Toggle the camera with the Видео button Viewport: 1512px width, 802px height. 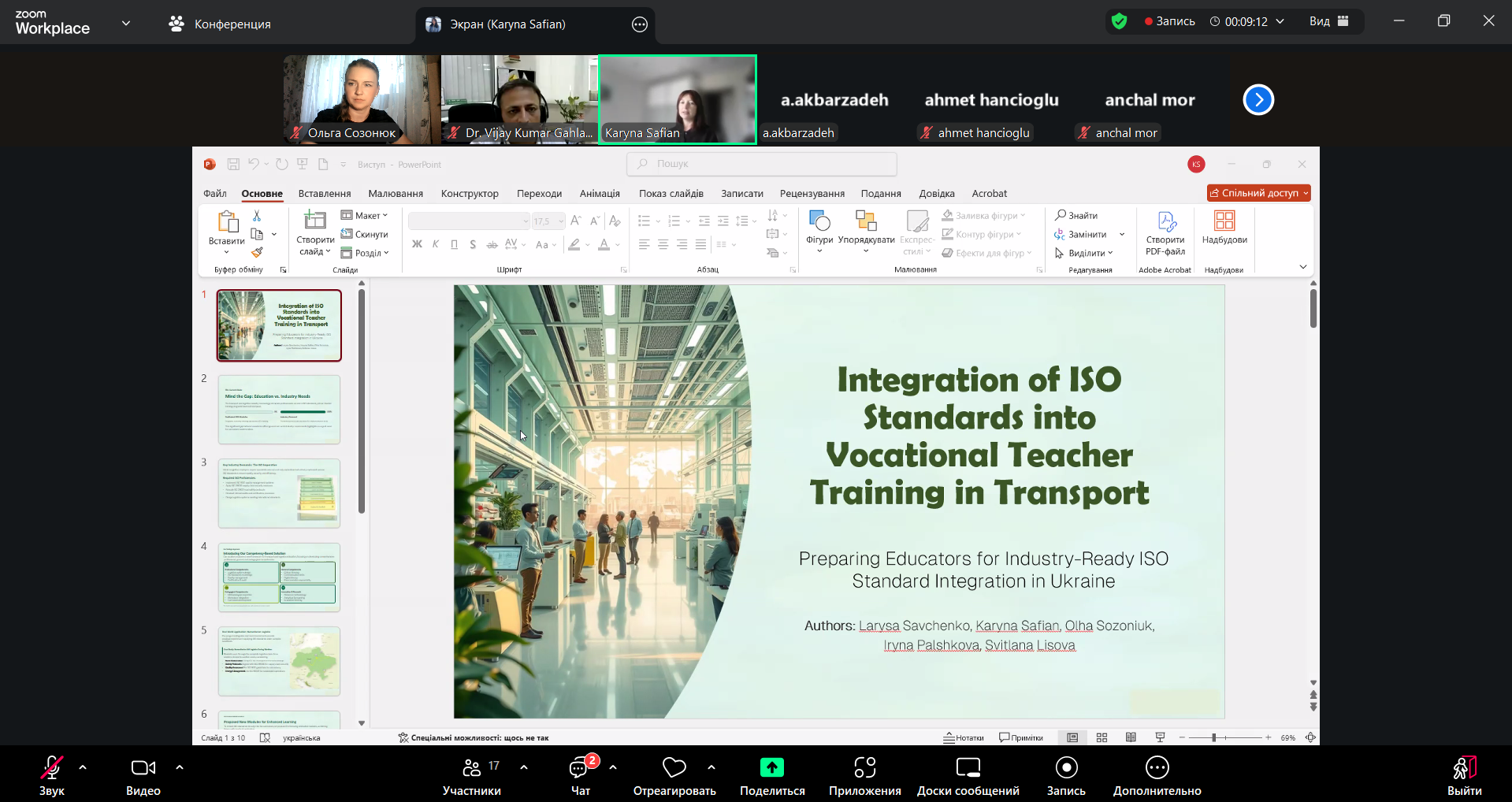(x=143, y=768)
